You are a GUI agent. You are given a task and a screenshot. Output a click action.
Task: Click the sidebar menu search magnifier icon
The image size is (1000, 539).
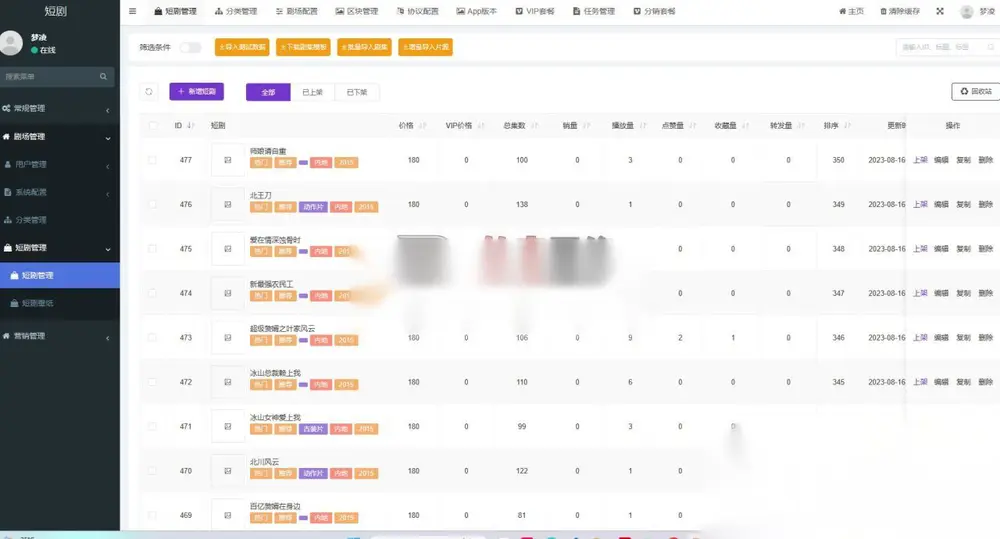103,77
